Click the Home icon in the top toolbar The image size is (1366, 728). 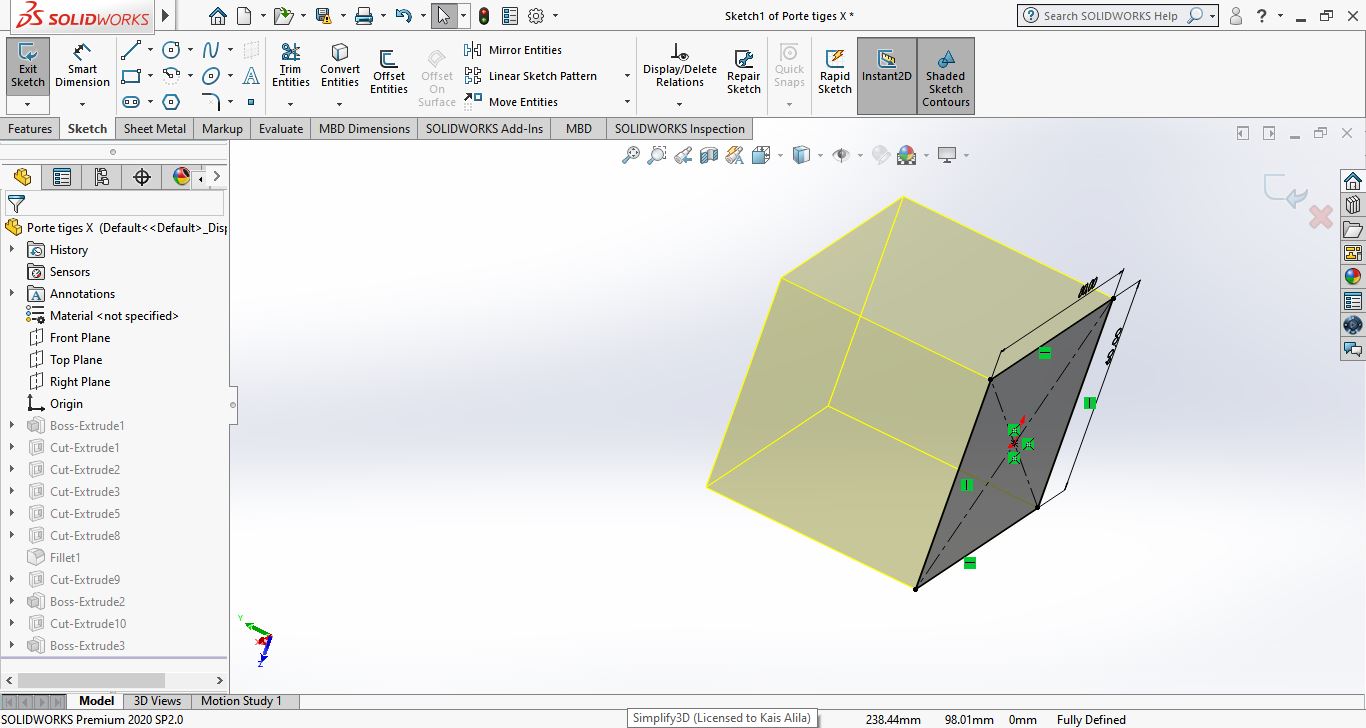click(218, 16)
